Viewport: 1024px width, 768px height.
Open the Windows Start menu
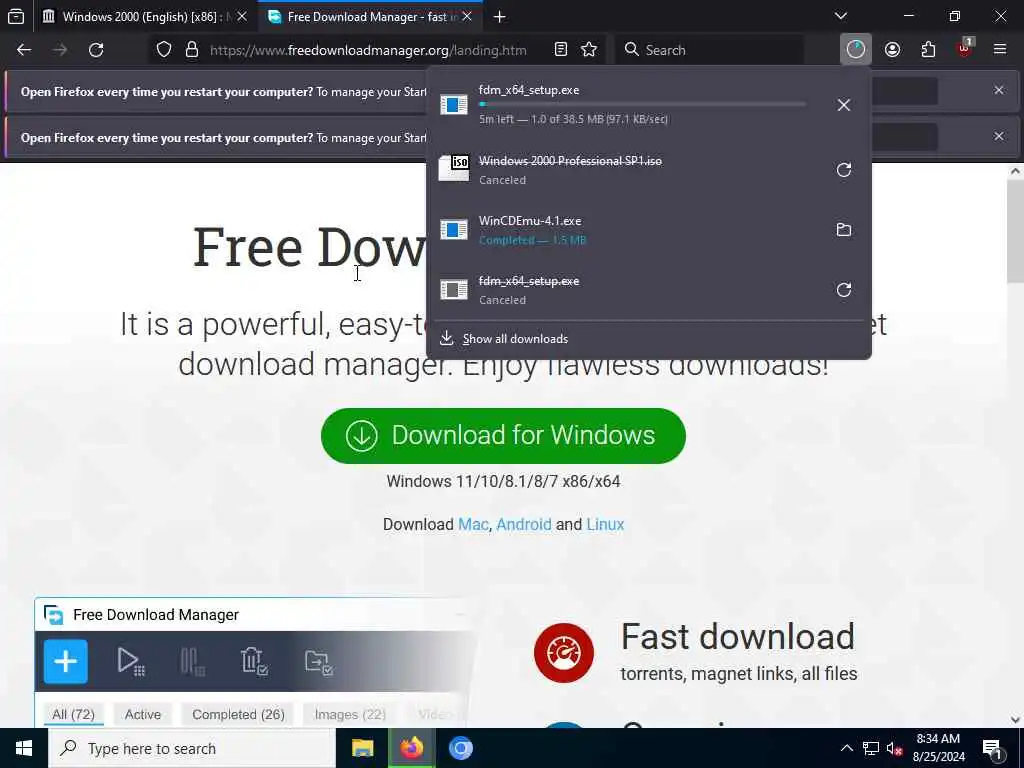[x=24, y=748]
